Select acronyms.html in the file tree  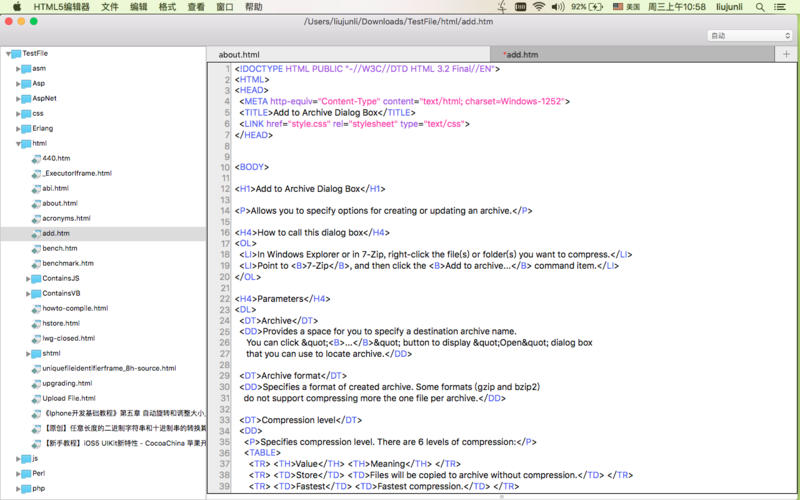tap(66, 218)
